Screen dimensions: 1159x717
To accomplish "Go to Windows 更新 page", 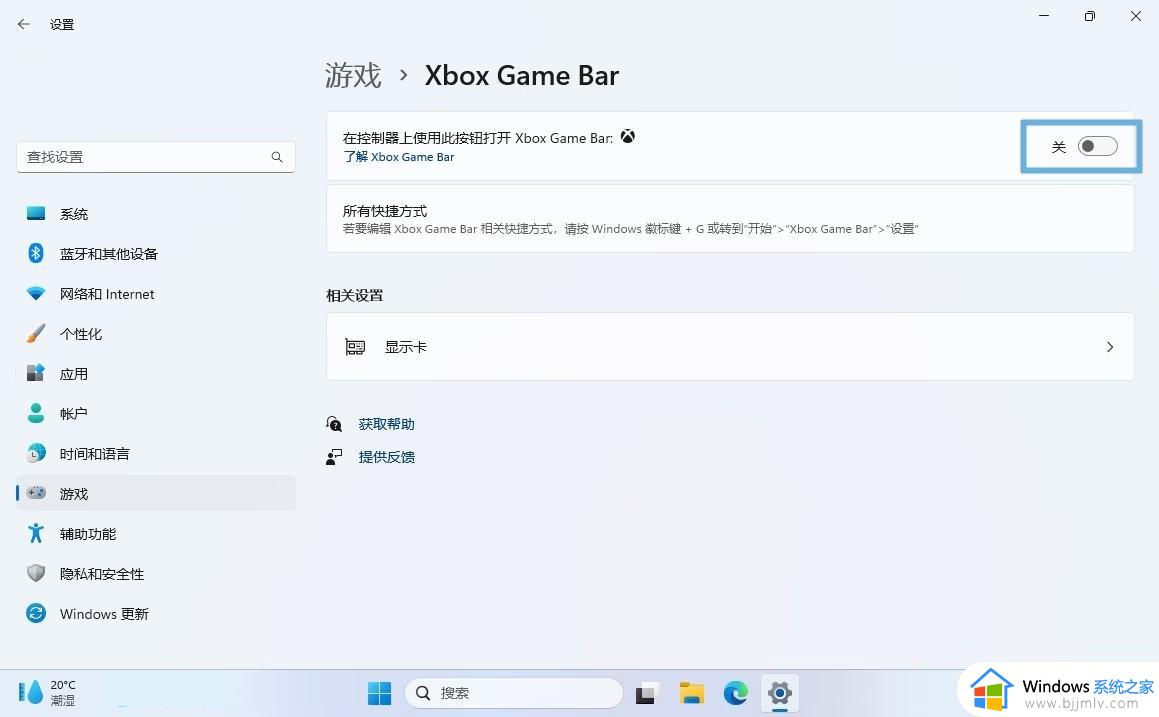I will pyautogui.click(x=156, y=613).
